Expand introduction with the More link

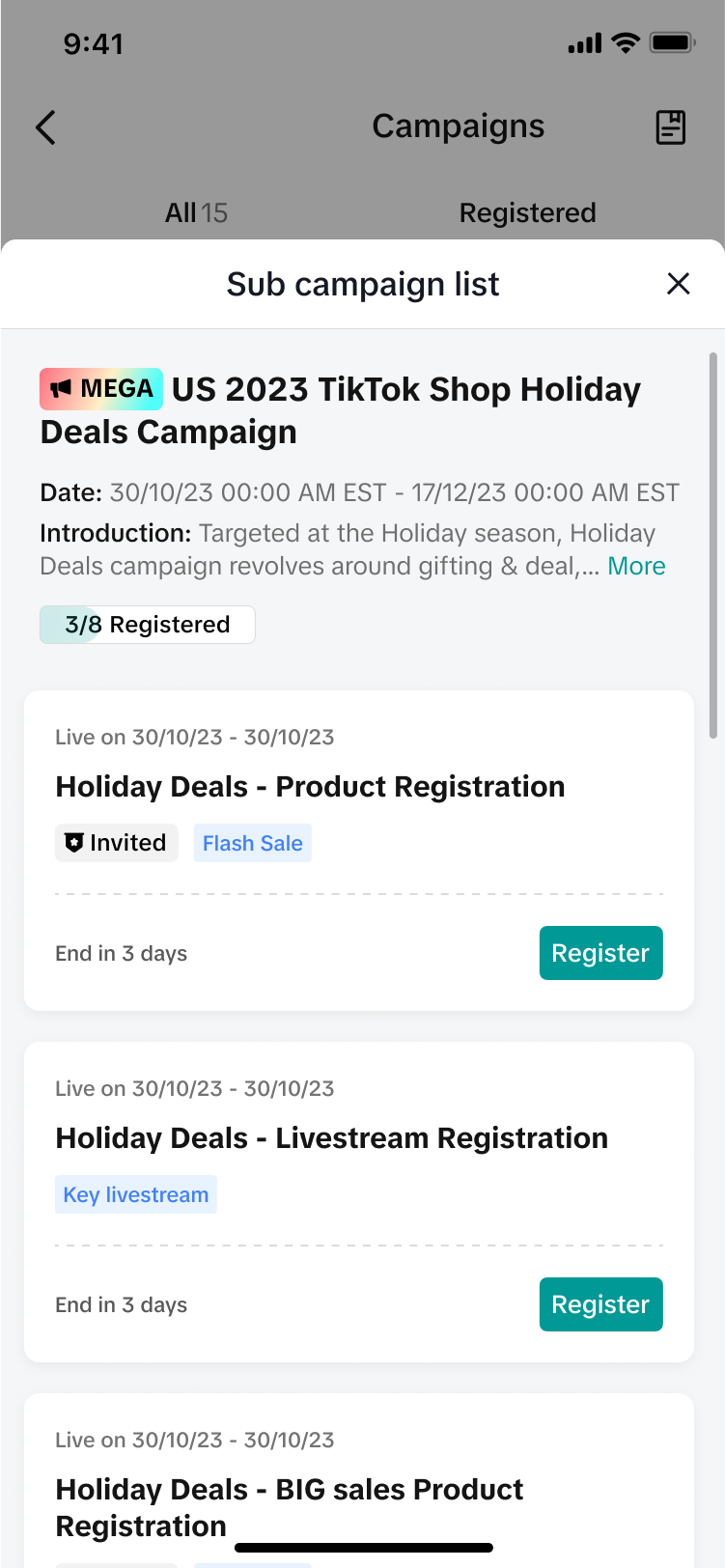[636, 567]
